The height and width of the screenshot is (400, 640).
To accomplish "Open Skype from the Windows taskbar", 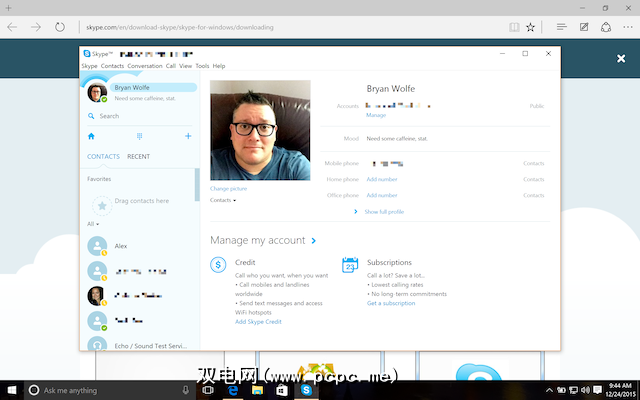I will (x=306, y=390).
